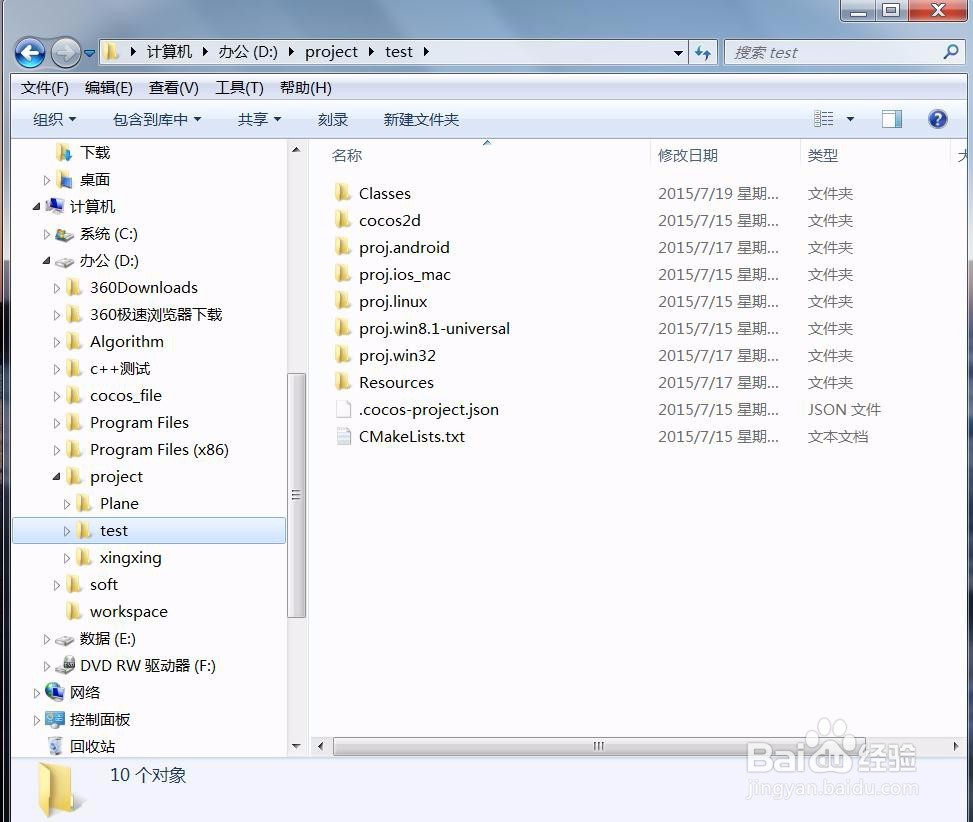The image size is (973, 822).
Task: Expand the 360Downloads folder node
Action: point(57,288)
